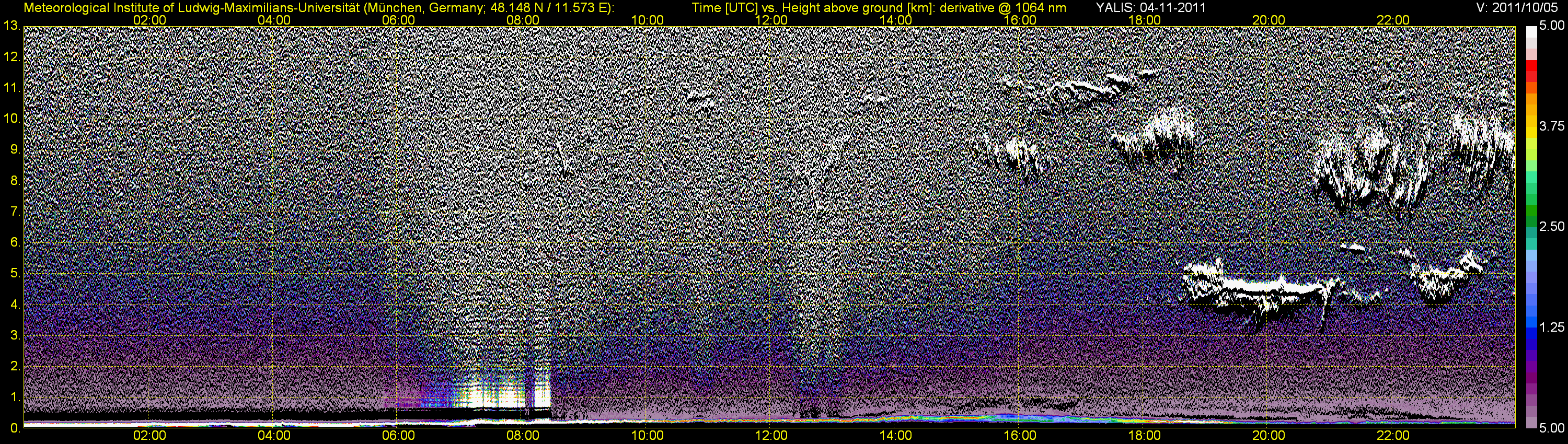The height and width of the screenshot is (444, 1568).
Task: Click the 10:00 label on the top time axis
Action: (647, 20)
